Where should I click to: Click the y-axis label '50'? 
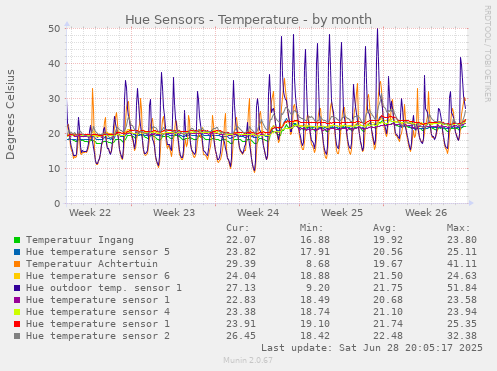tap(54, 29)
